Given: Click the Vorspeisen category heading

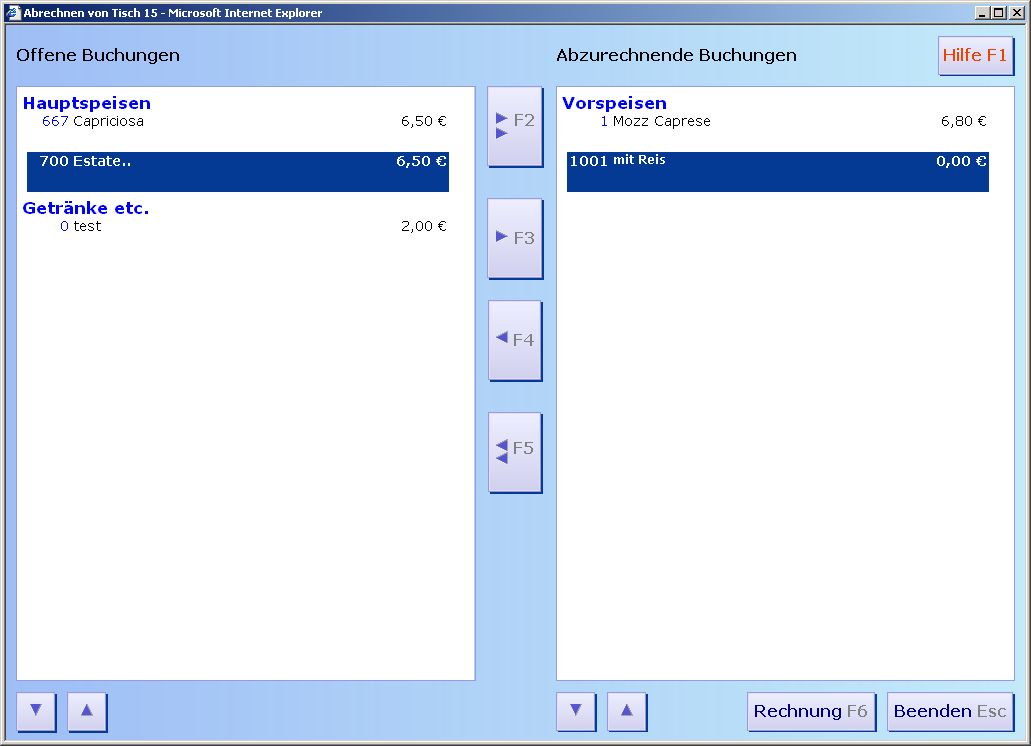Looking at the screenshot, I should click(614, 103).
